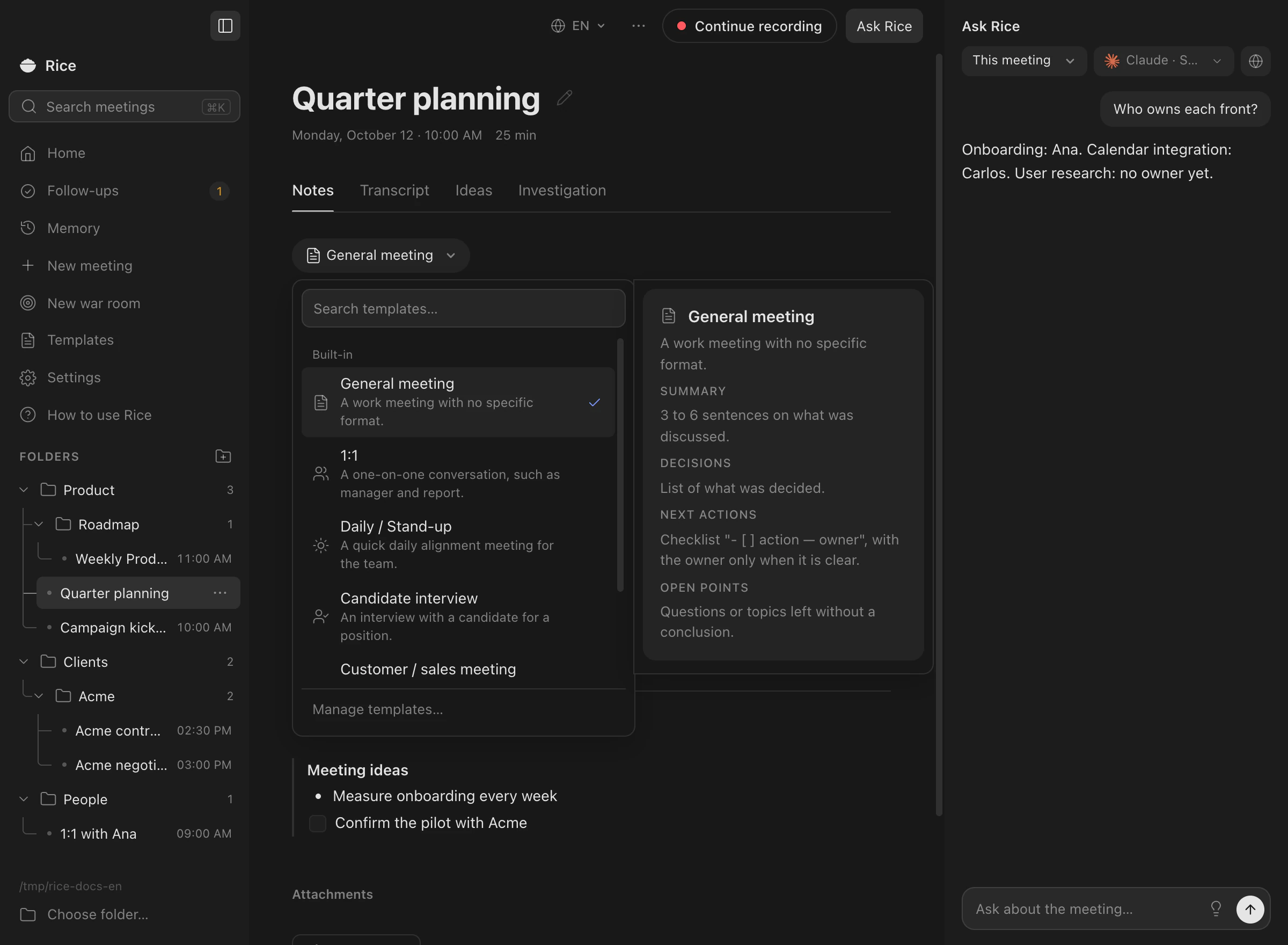Switch to the Transcript tab

[394, 191]
